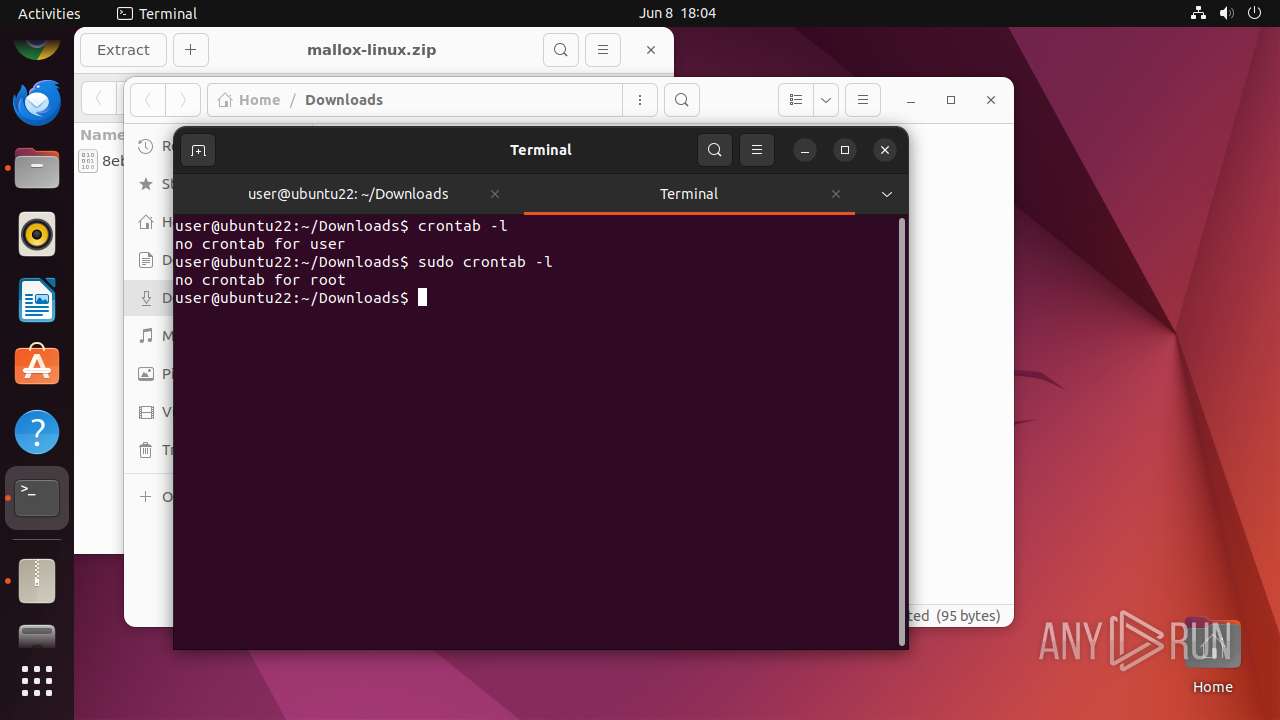Click Home in Files path bar
The height and width of the screenshot is (720, 1280).
[249, 100]
